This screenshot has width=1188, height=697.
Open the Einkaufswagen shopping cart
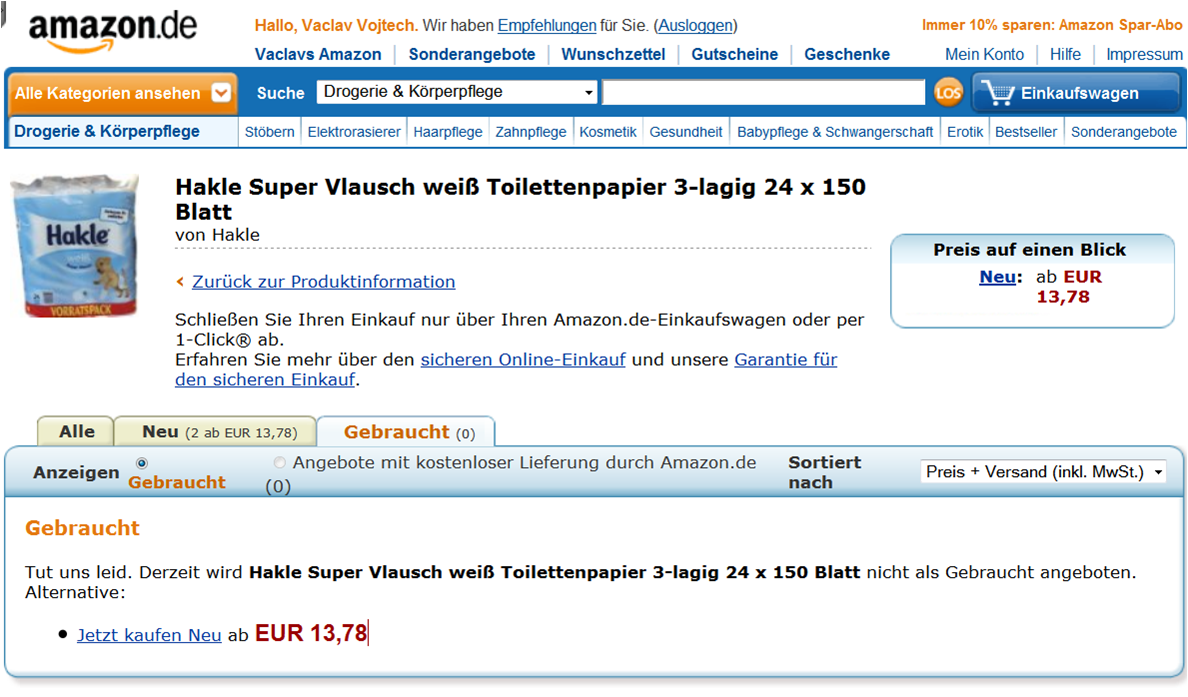1078,93
